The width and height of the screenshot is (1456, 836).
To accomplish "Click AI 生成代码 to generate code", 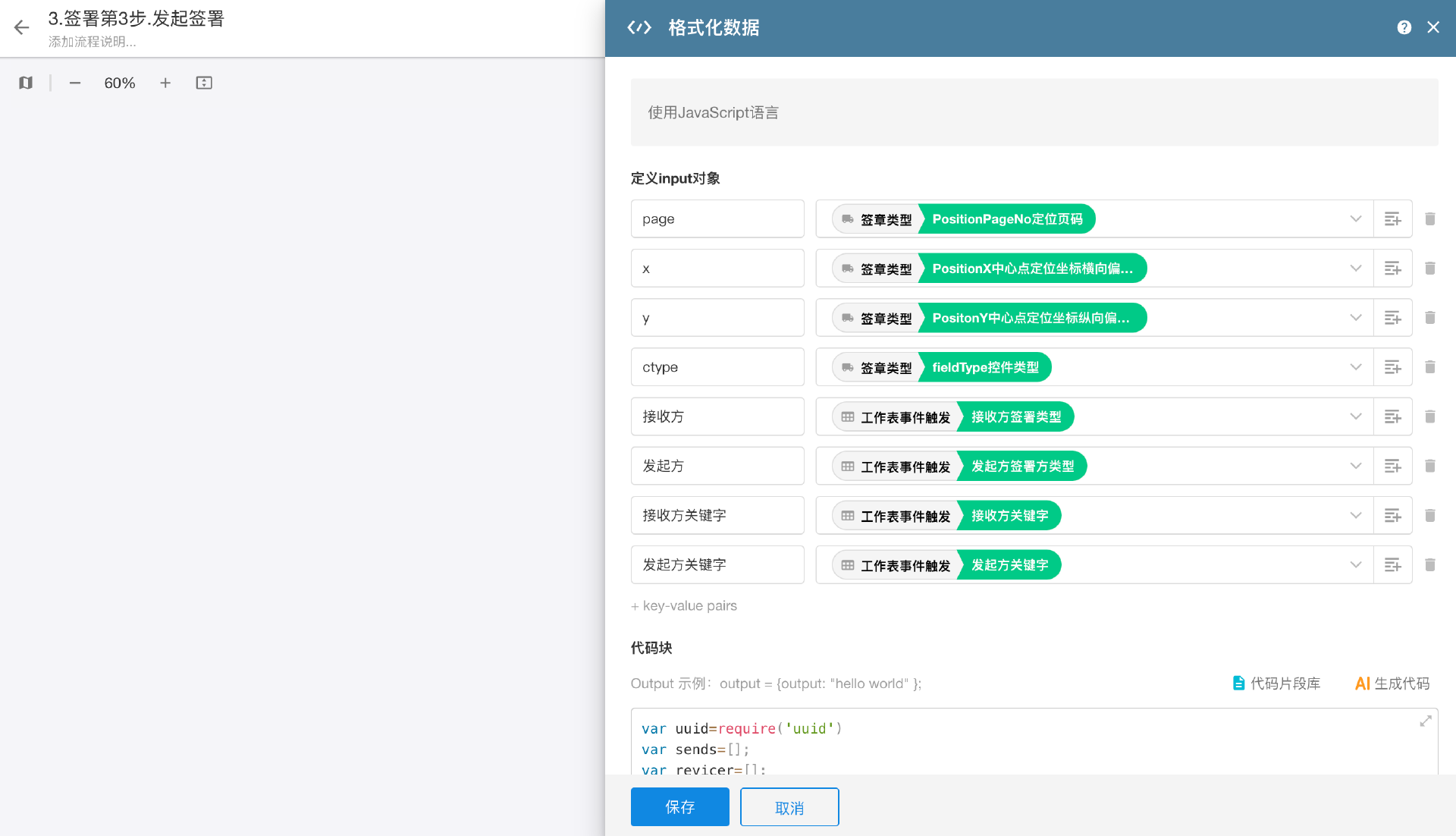I will (x=1392, y=684).
